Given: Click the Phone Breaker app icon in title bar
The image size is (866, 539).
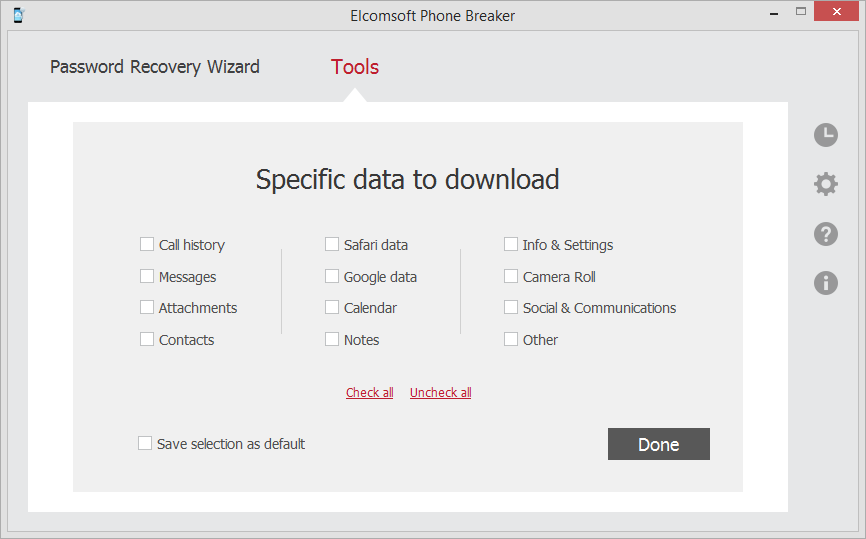Looking at the screenshot, I should [x=18, y=15].
